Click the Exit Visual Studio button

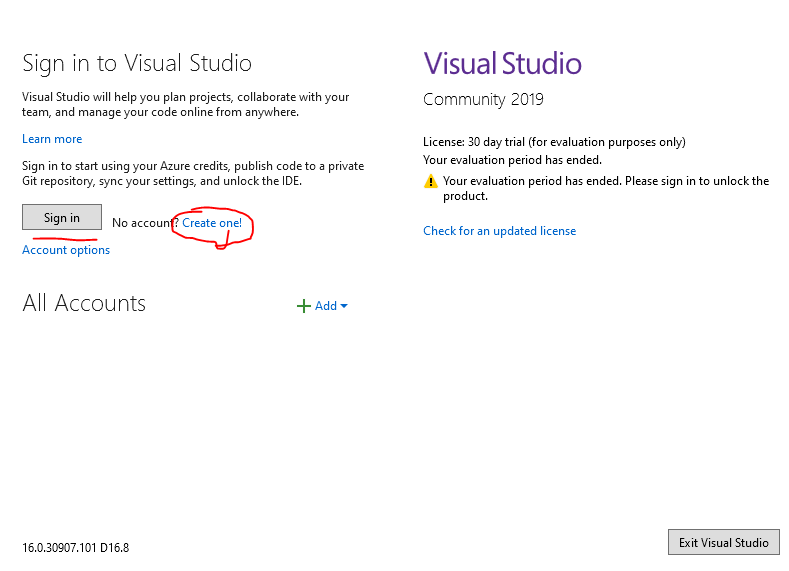(724, 542)
